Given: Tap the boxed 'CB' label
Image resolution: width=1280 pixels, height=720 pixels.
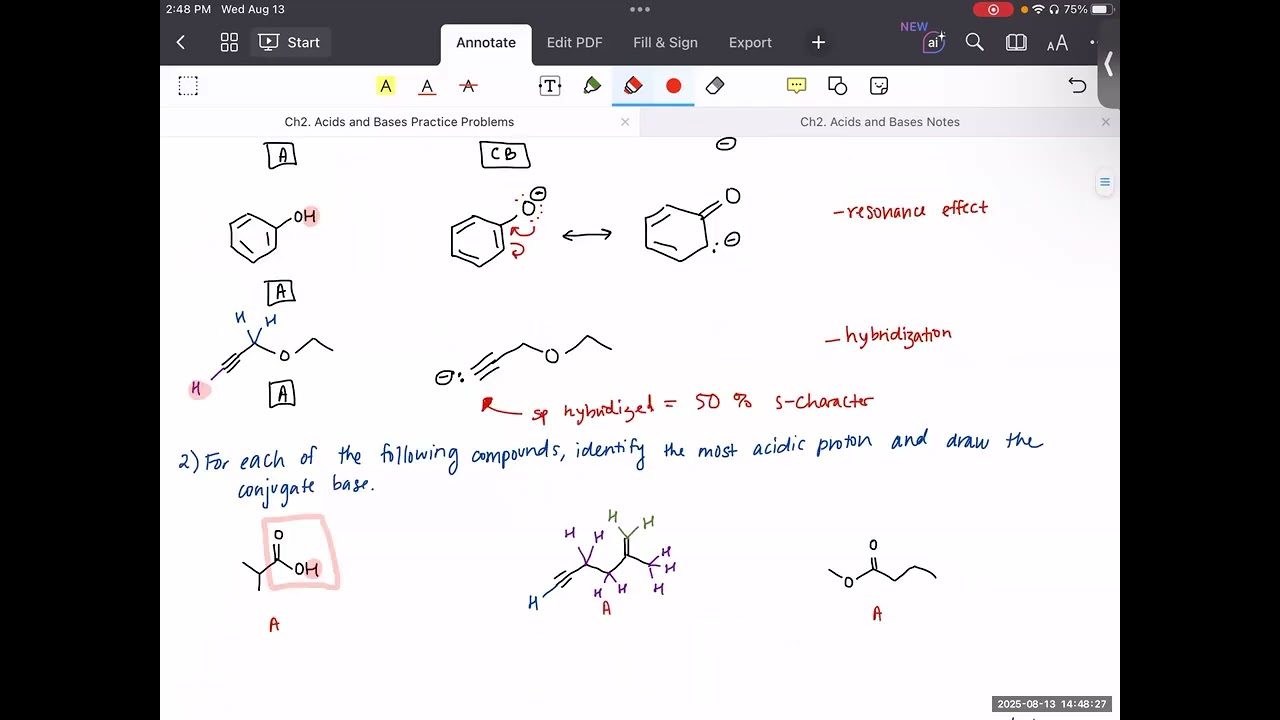Looking at the screenshot, I should tap(505, 155).
